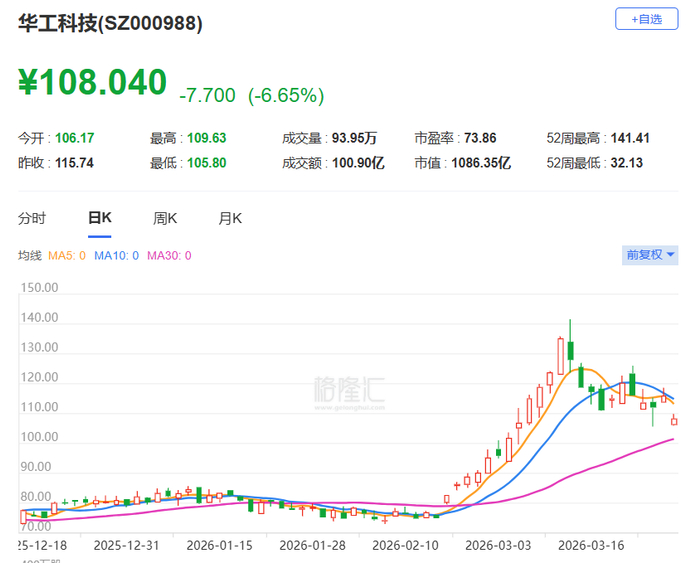The image size is (700, 563).
Task: Click the 120.00 y-axis label
Action: pyautogui.click(x=39, y=378)
